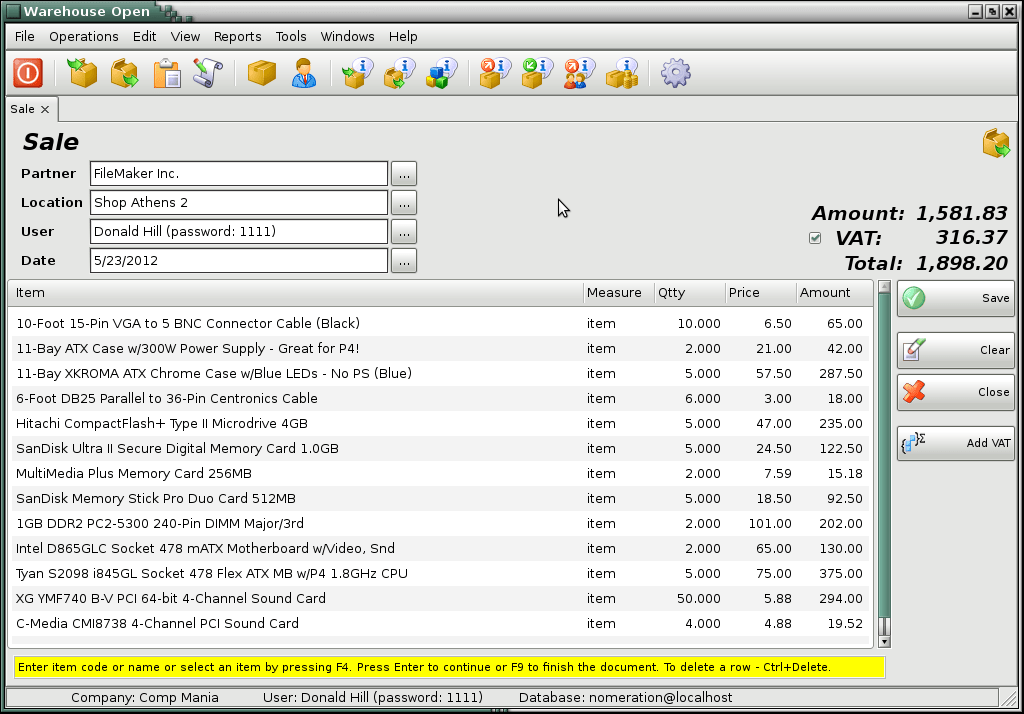Click the Save button
This screenshot has height=714, width=1024.
coord(955,299)
